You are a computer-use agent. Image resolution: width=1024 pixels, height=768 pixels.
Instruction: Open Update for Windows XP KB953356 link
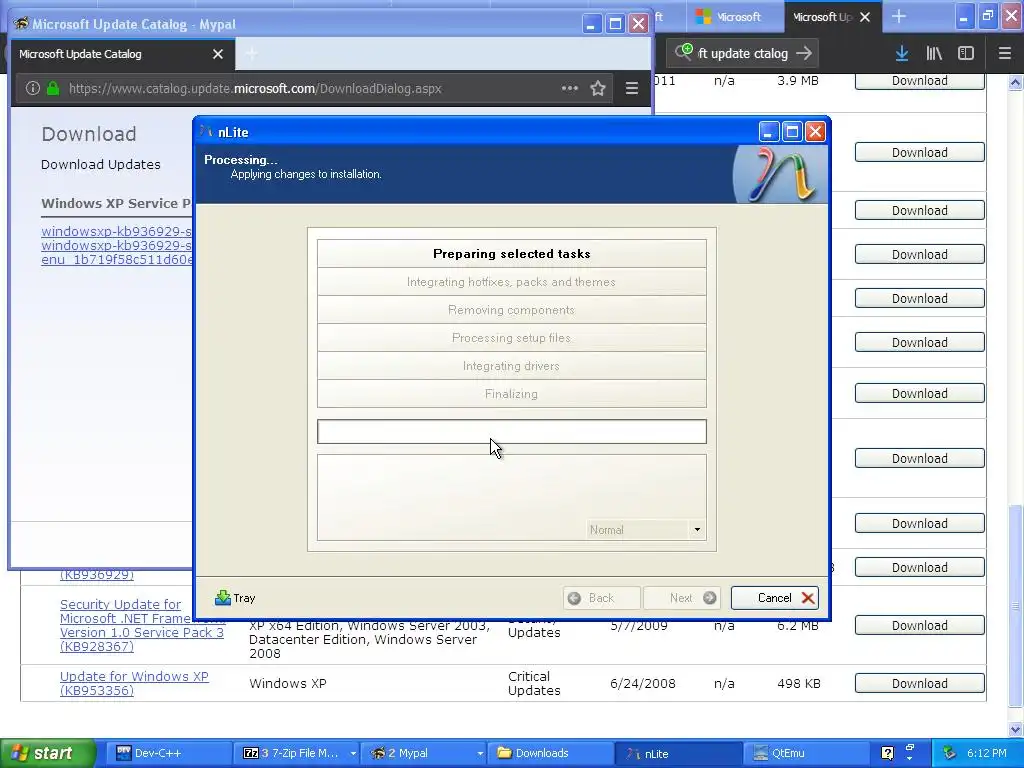[x=134, y=683]
